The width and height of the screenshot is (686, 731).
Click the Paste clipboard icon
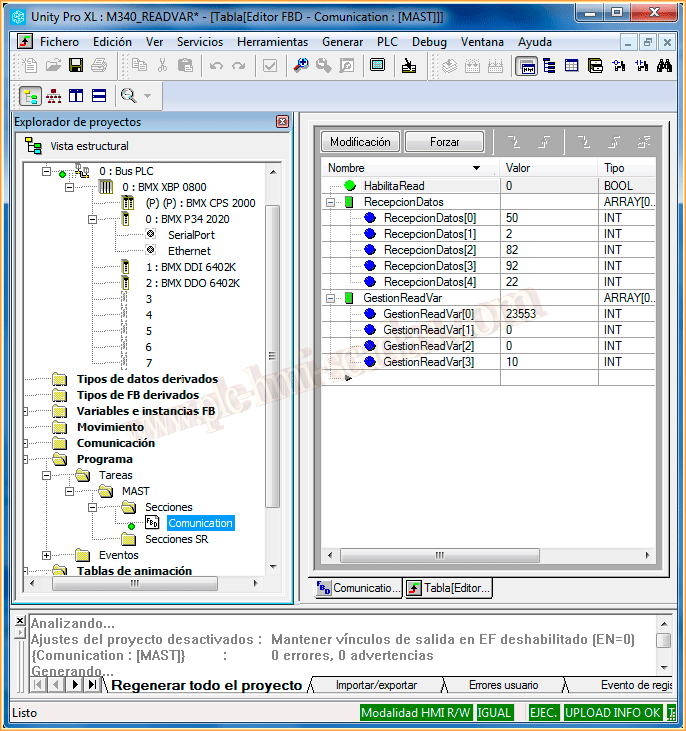point(185,65)
